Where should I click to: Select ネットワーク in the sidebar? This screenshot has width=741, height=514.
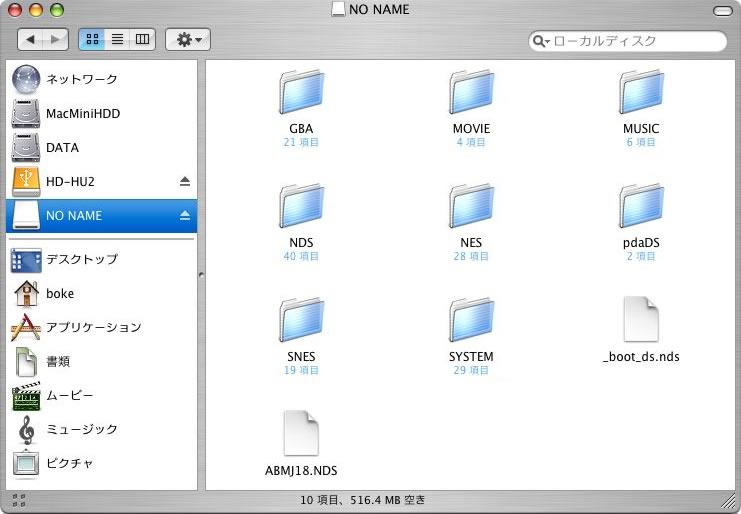click(102, 79)
